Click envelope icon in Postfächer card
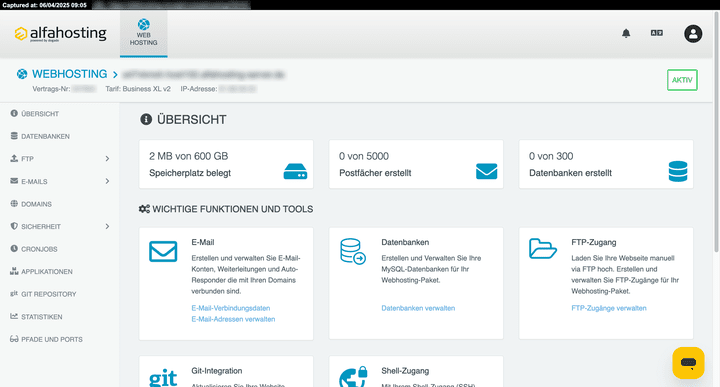 (487, 171)
